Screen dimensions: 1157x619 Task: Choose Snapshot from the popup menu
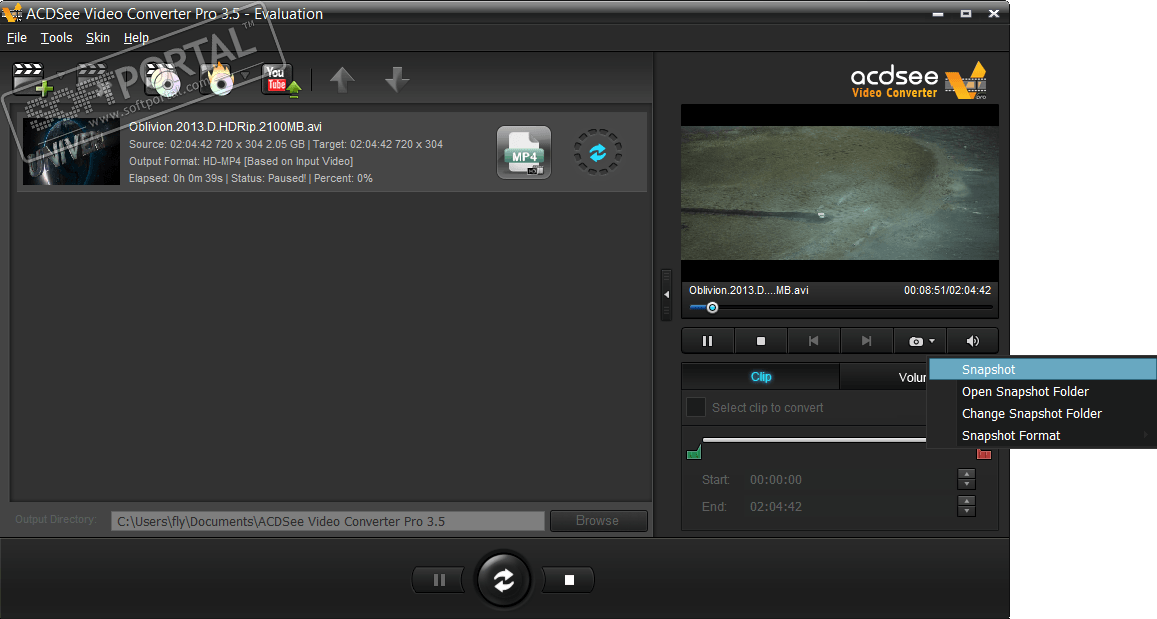(1042, 370)
